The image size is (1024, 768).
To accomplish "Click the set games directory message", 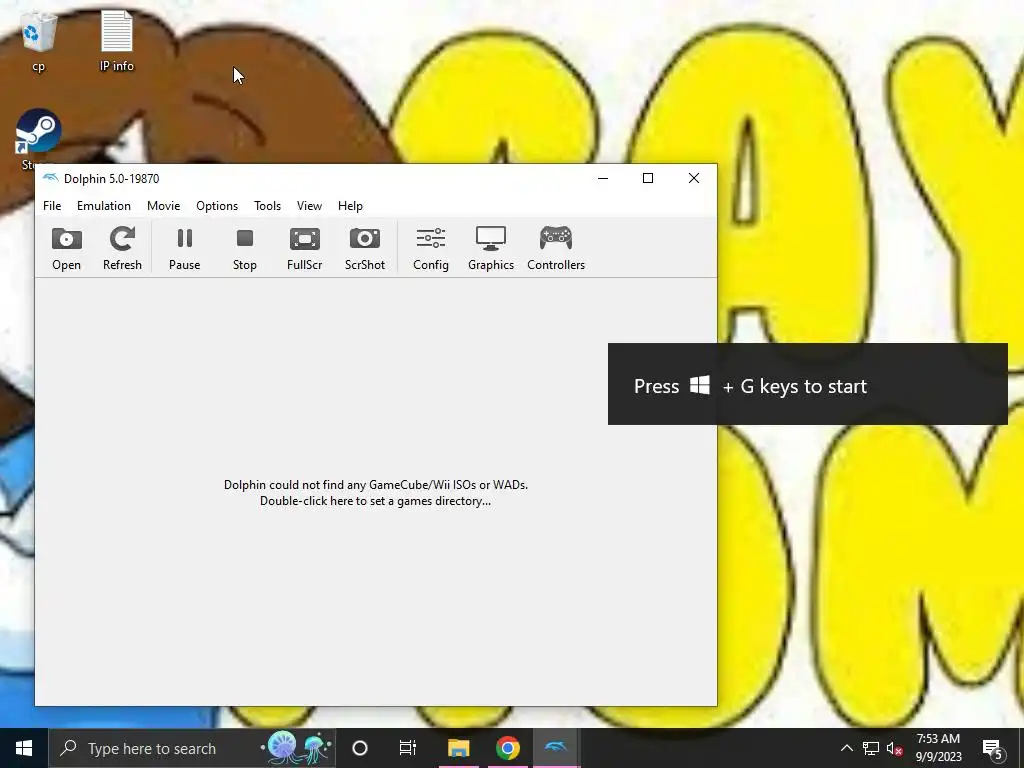I will pos(376,493).
